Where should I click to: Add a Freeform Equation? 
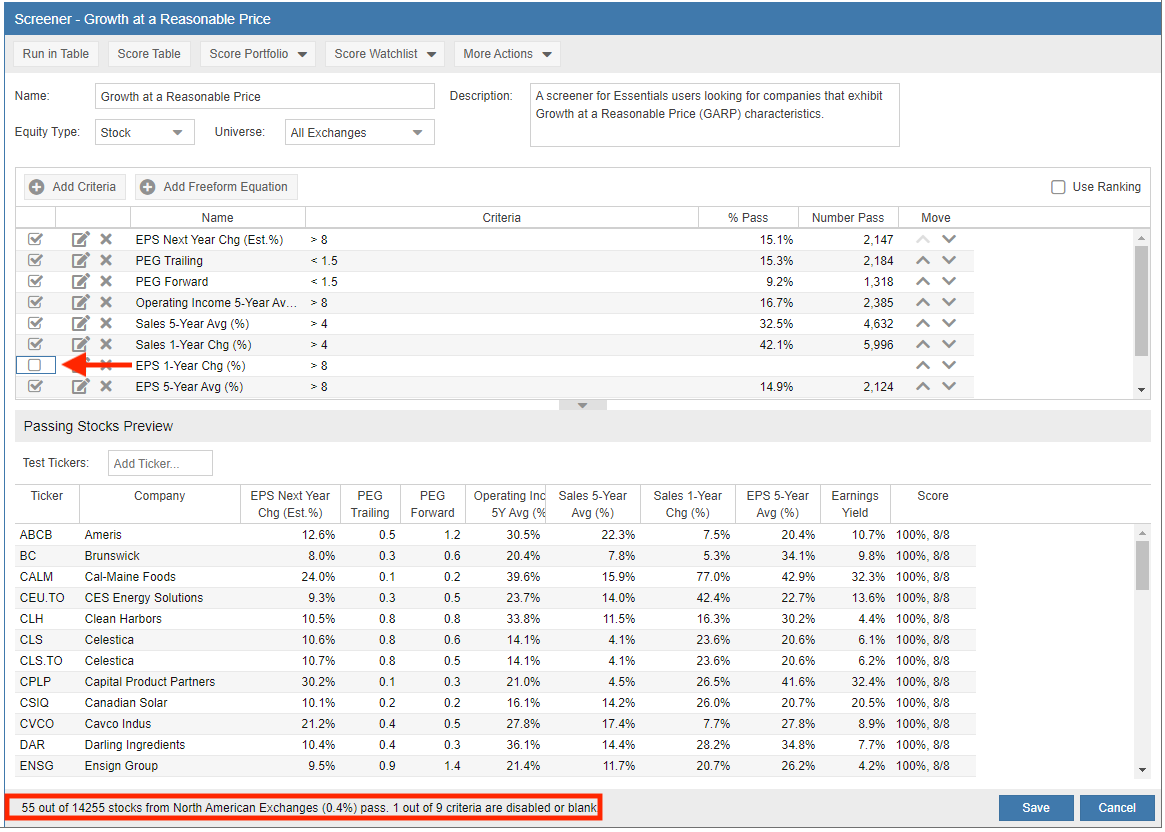tap(216, 187)
